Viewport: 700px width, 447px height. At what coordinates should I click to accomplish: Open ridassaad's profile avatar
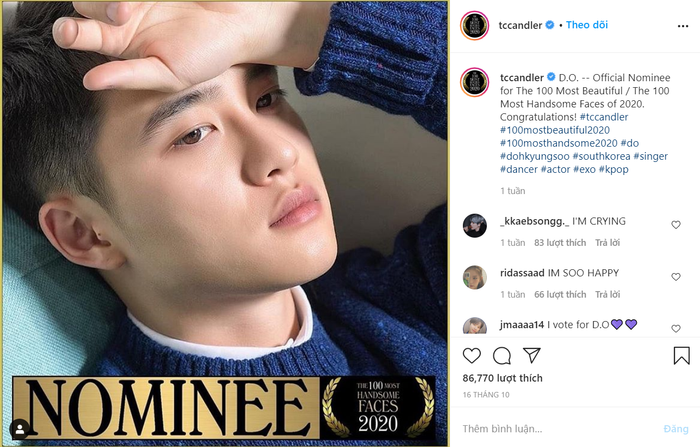[x=475, y=278]
